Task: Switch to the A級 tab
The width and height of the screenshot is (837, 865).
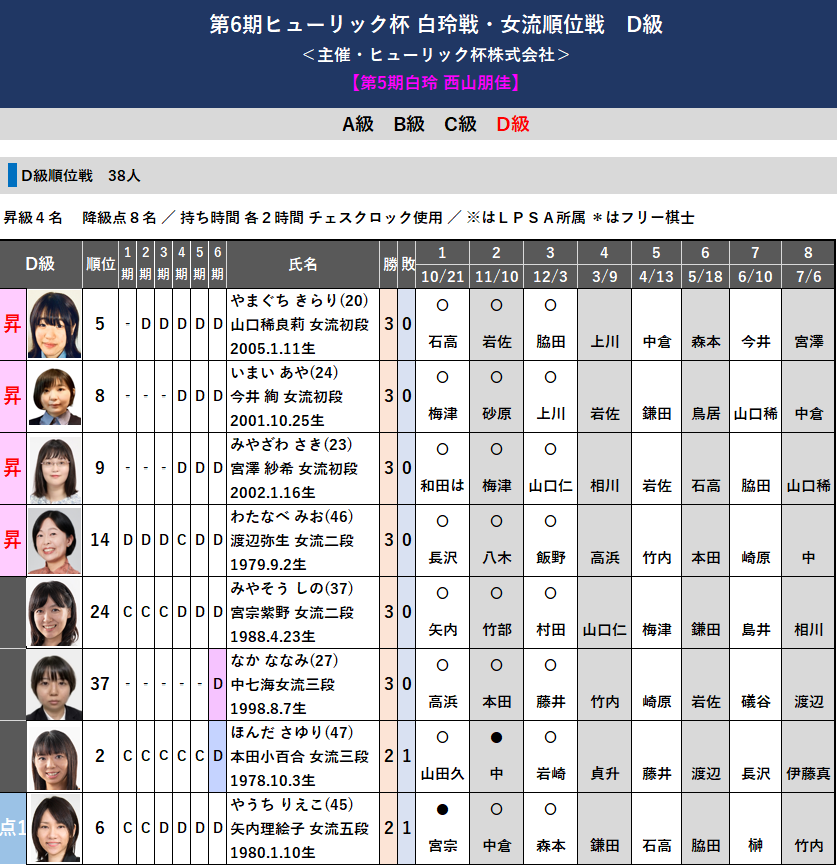Action: [x=357, y=124]
